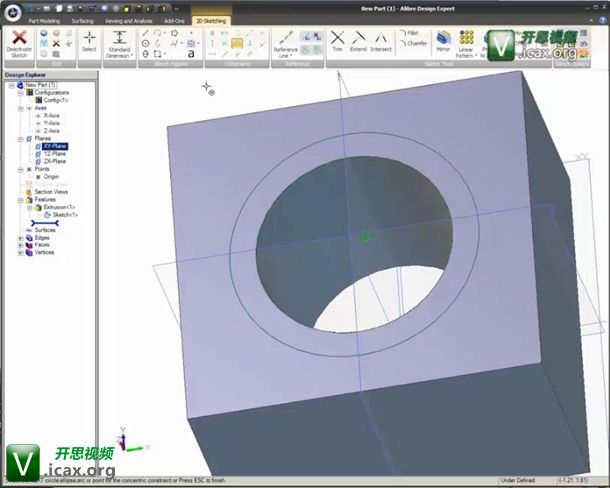This screenshot has height=488, width=610.
Task: Use the Intersect sketch tool
Action: click(x=381, y=40)
